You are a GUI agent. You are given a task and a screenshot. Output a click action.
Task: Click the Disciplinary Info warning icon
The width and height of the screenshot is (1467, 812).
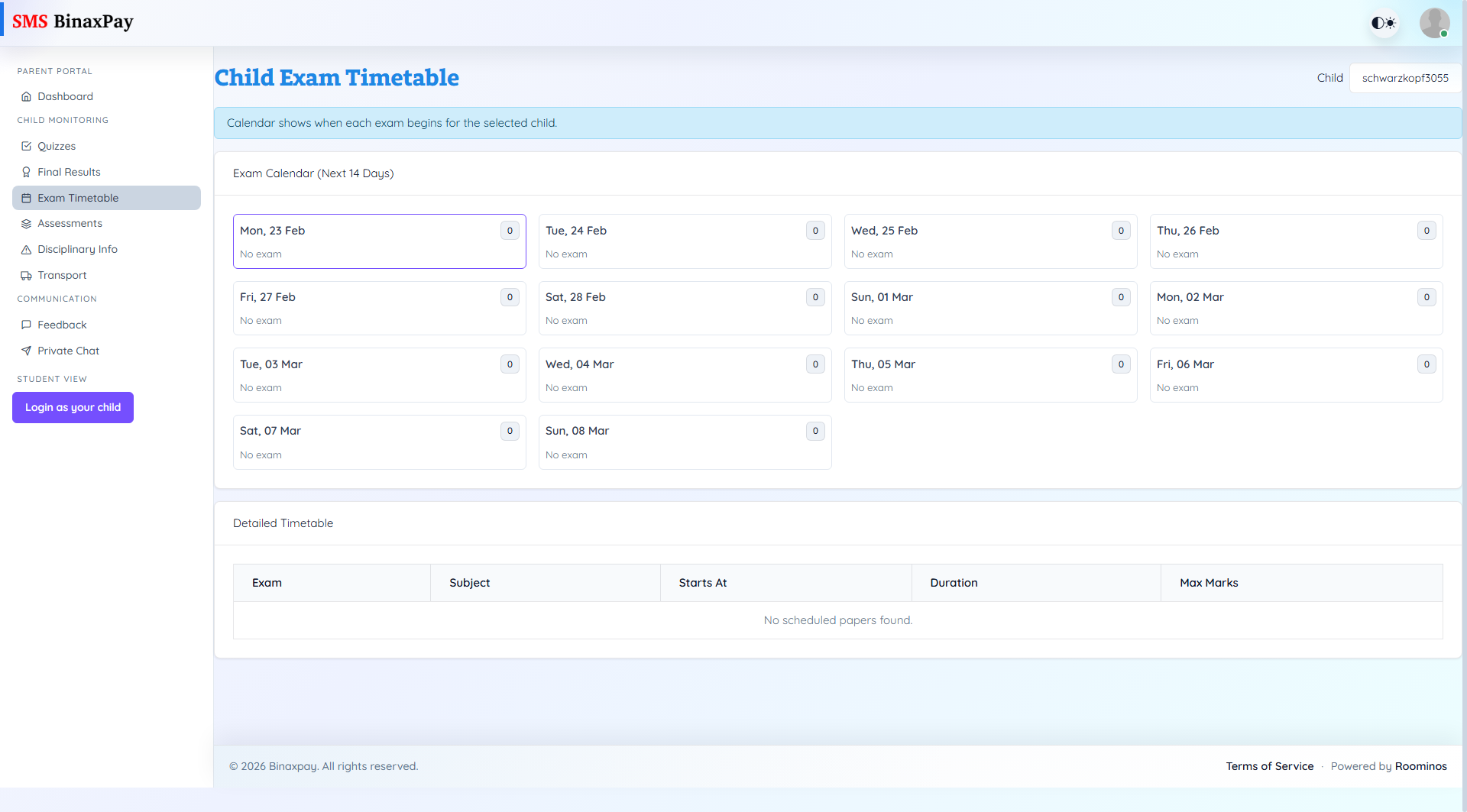pos(26,250)
